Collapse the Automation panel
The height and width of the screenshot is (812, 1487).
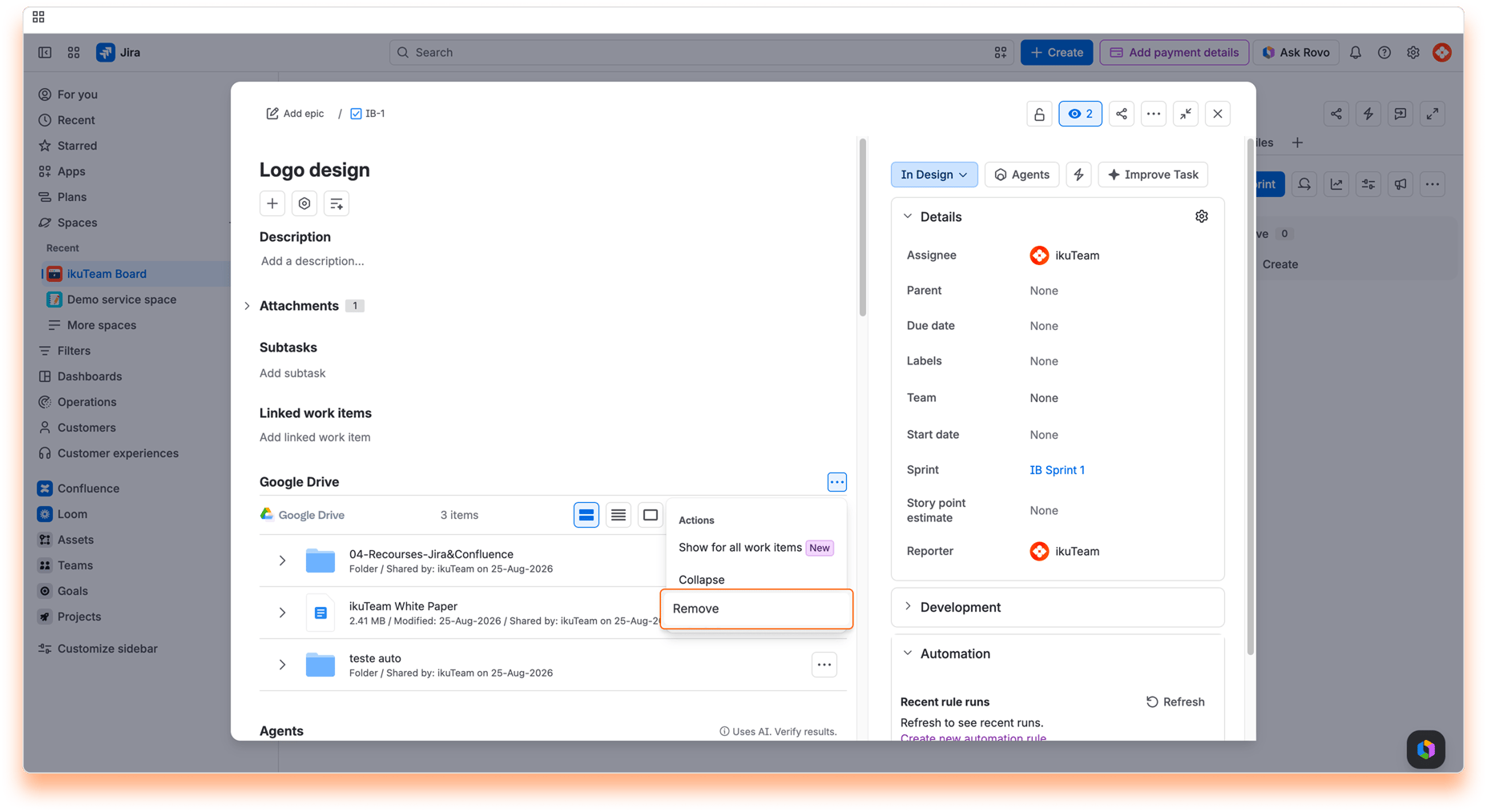tap(908, 653)
